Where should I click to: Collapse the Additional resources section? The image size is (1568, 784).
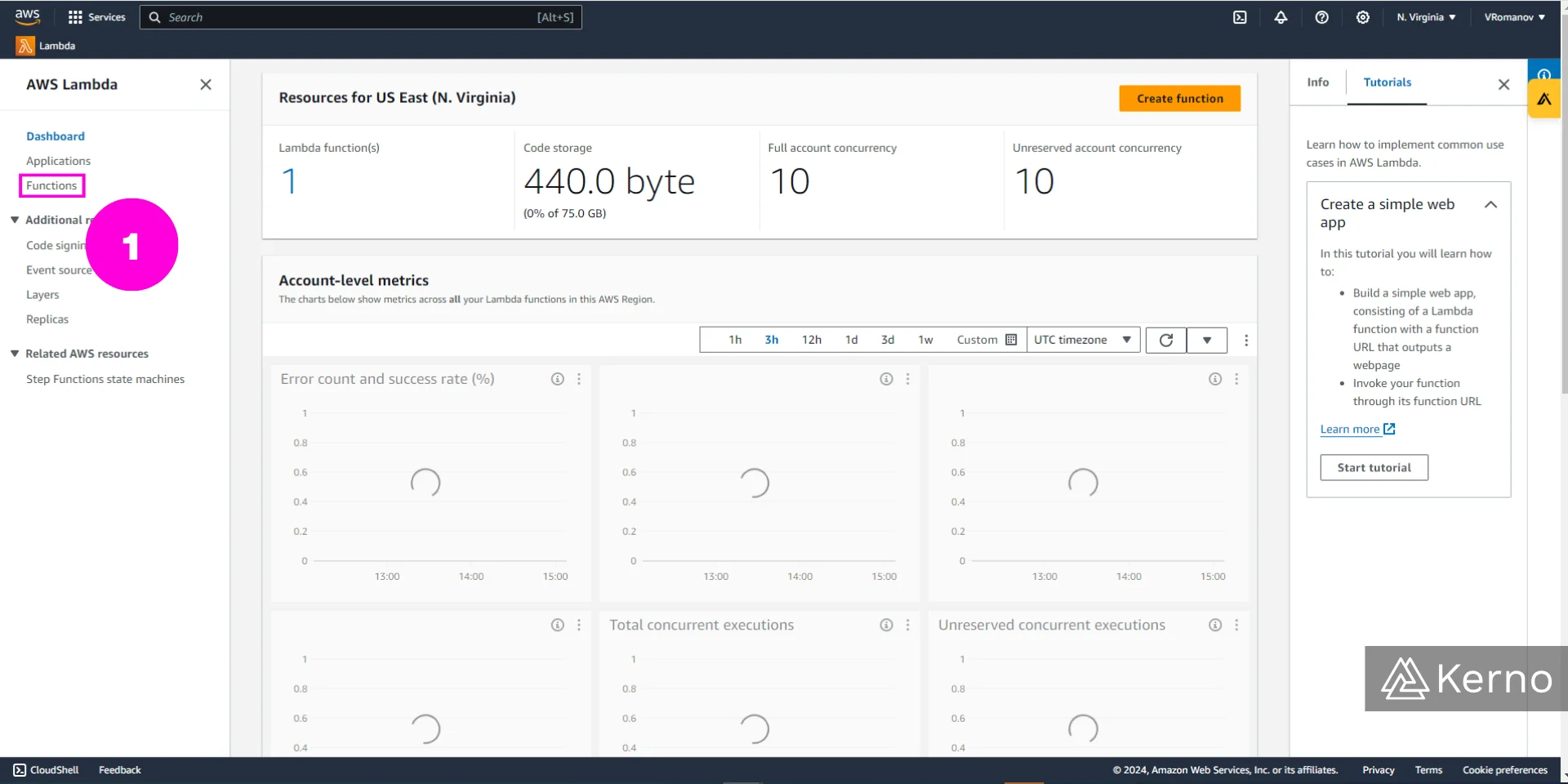pyautogui.click(x=15, y=220)
